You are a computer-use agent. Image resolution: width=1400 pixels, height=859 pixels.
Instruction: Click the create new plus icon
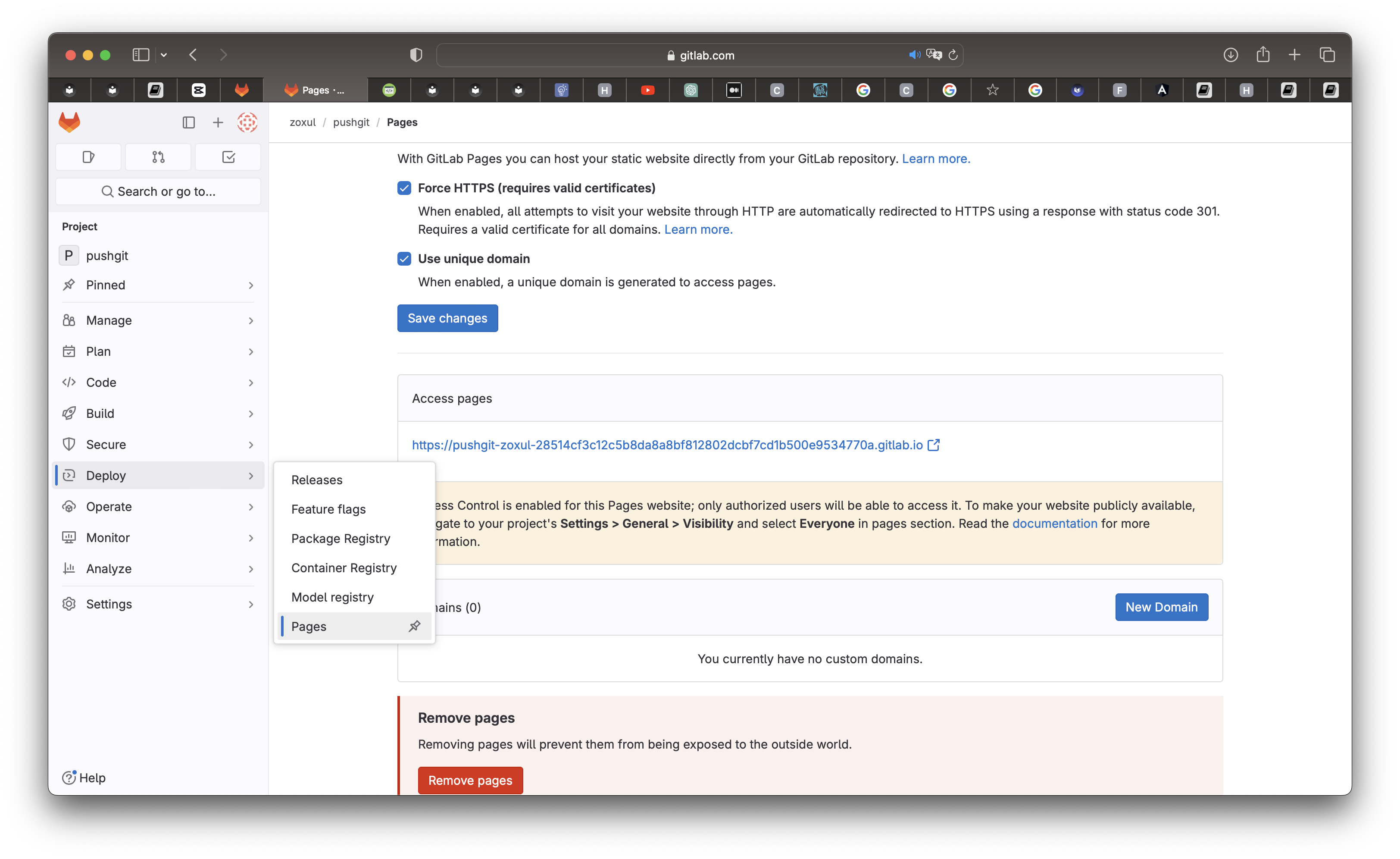(218, 122)
